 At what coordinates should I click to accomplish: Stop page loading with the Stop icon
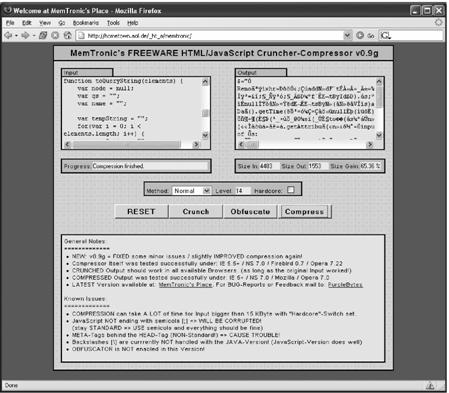[x=55, y=35]
